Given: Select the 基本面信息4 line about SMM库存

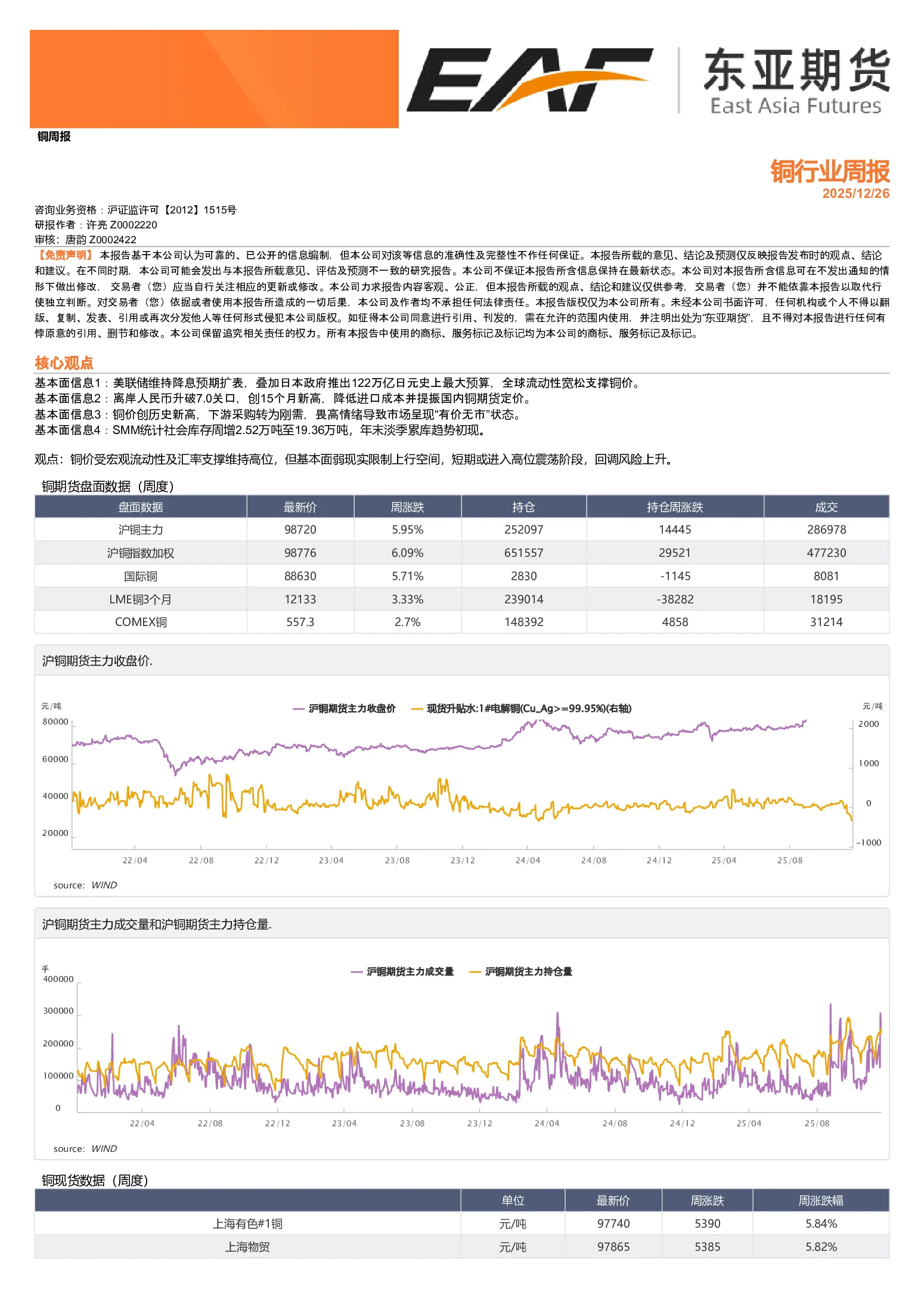Looking at the screenshot, I should point(262,430).
